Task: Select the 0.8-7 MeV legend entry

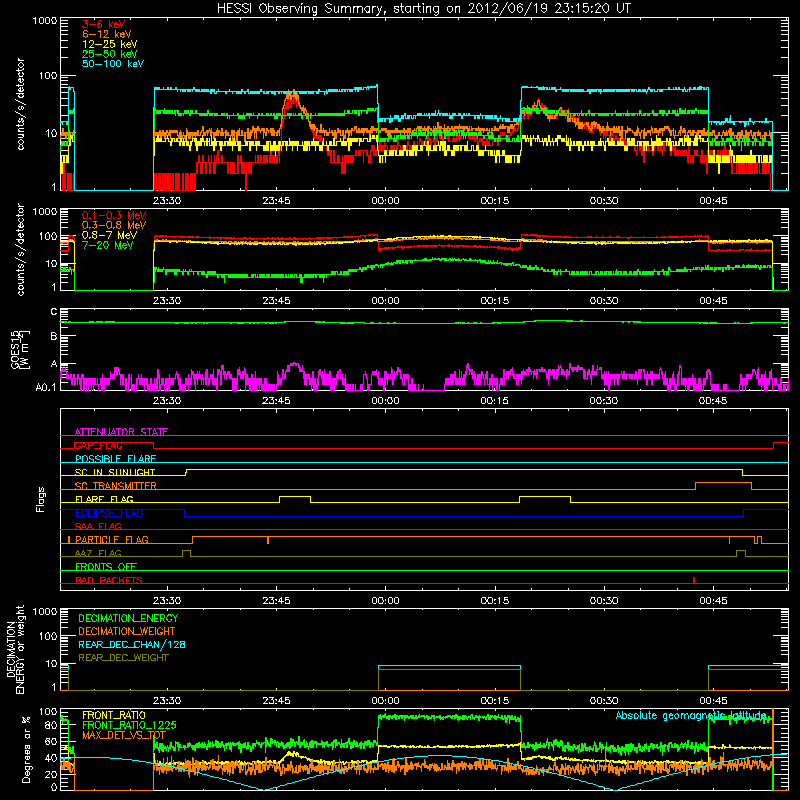Action: [109, 236]
